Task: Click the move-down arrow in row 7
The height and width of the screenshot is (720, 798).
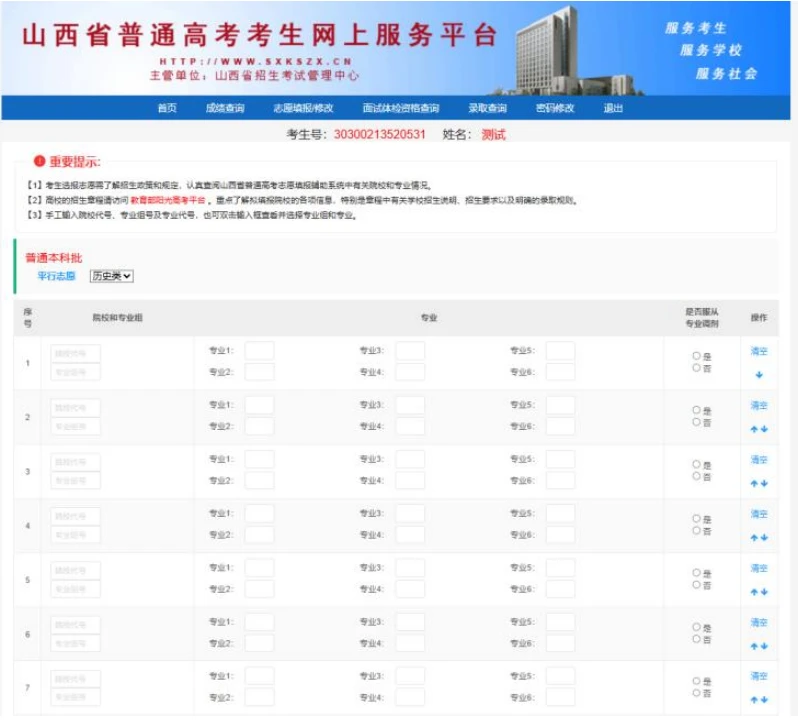Action: 764,700
